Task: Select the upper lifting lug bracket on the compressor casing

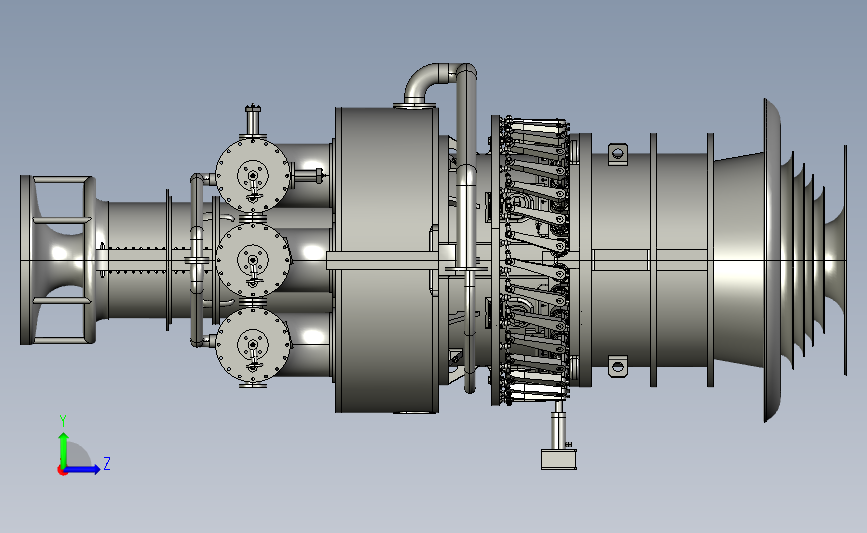Action: pos(618,154)
